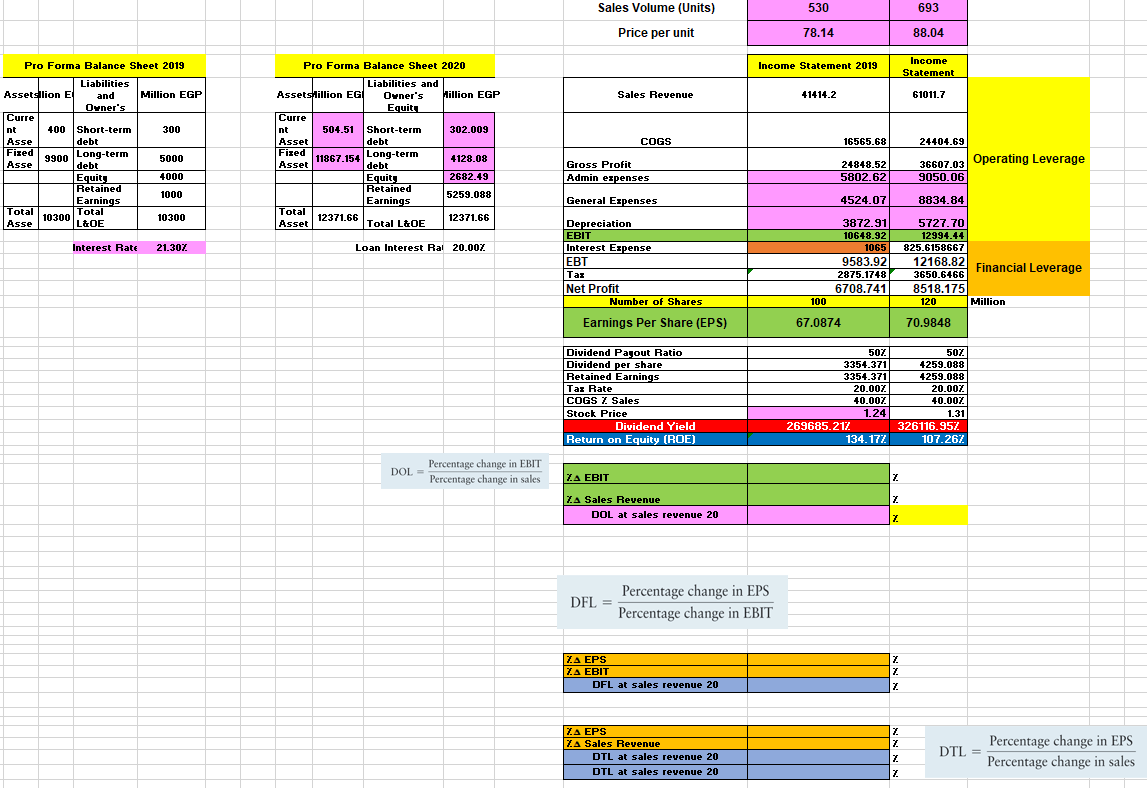The width and height of the screenshot is (1147, 788).
Task: Select 2020 Equity value 2682.49
Action: coord(469,177)
